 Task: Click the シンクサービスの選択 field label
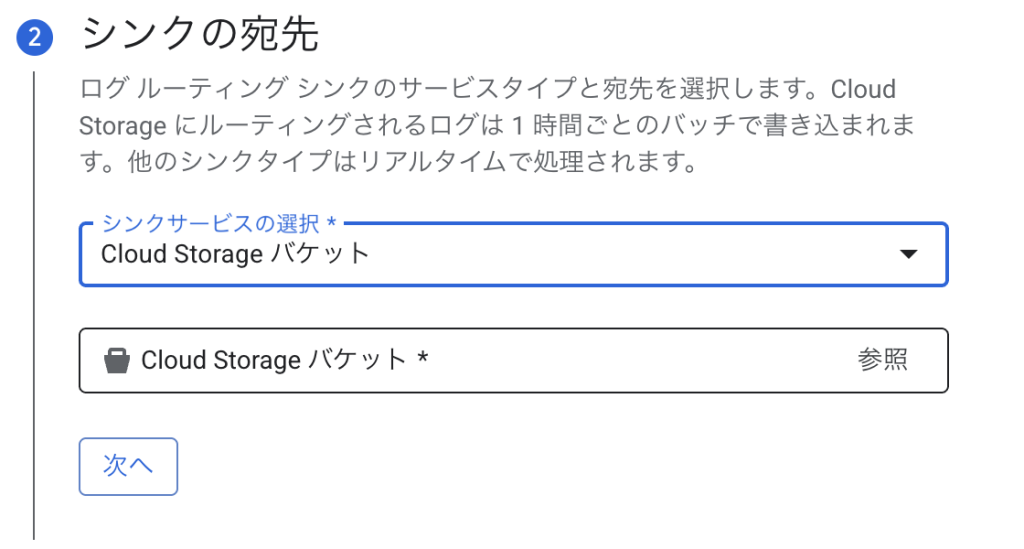[x=211, y=223]
